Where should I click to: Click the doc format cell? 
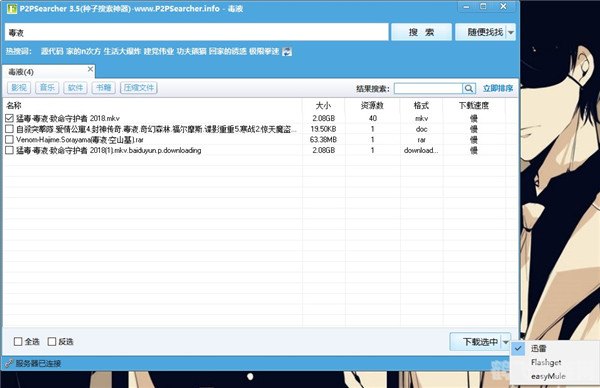pyautogui.click(x=421, y=129)
